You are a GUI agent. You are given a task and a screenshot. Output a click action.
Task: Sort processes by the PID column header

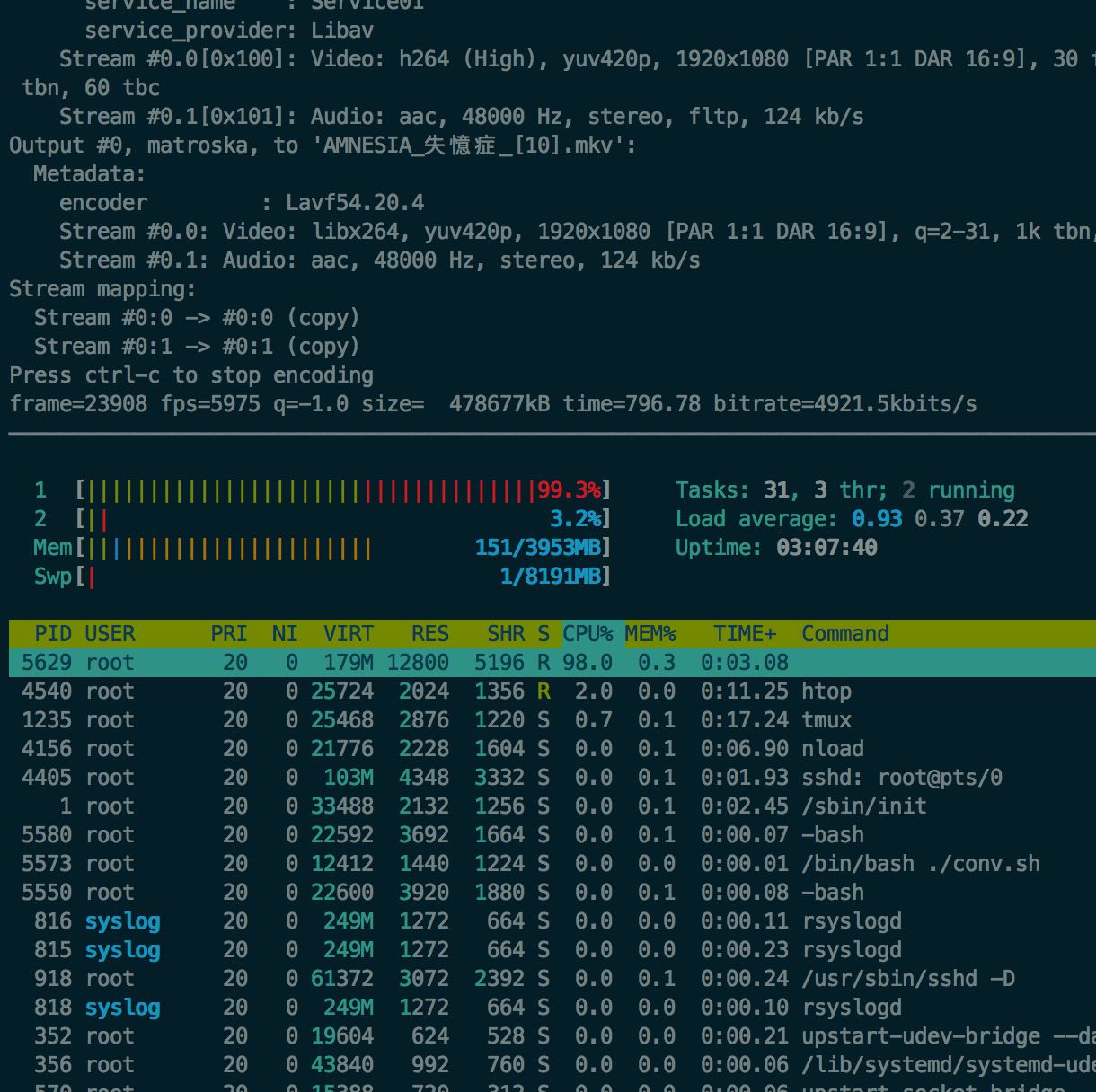point(53,634)
